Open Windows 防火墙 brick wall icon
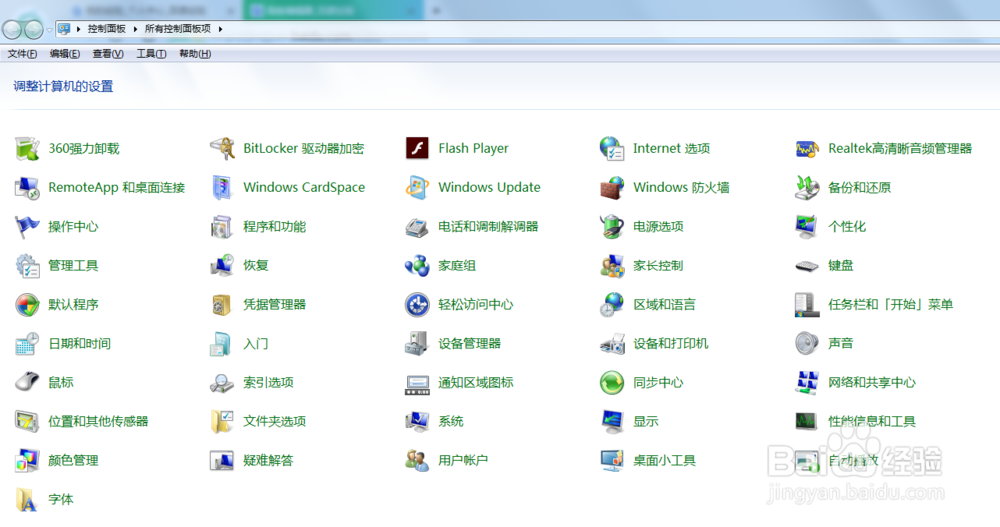Screen dimensions: 1000x527 pyautogui.click(x=612, y=188)
